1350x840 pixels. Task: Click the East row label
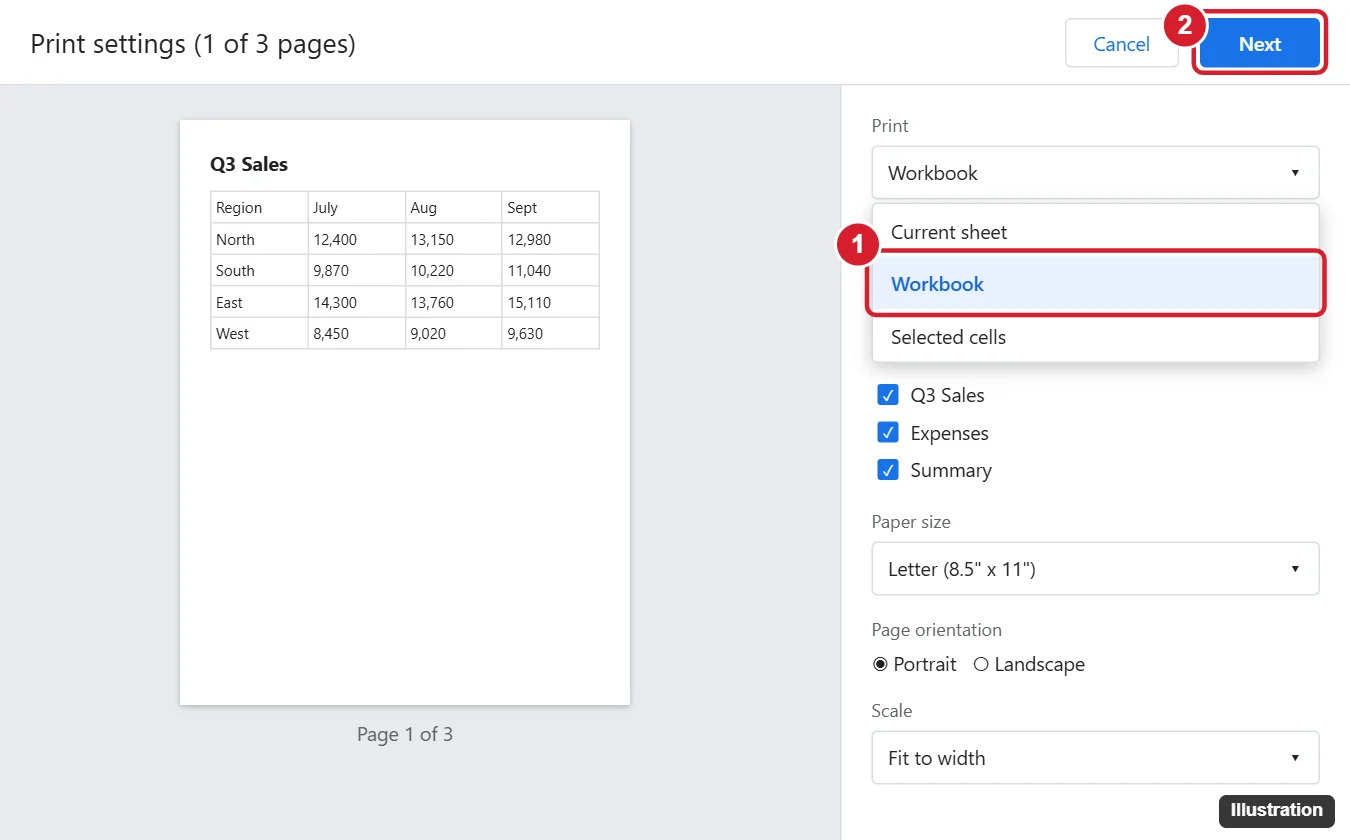click(x=259, y=302)
